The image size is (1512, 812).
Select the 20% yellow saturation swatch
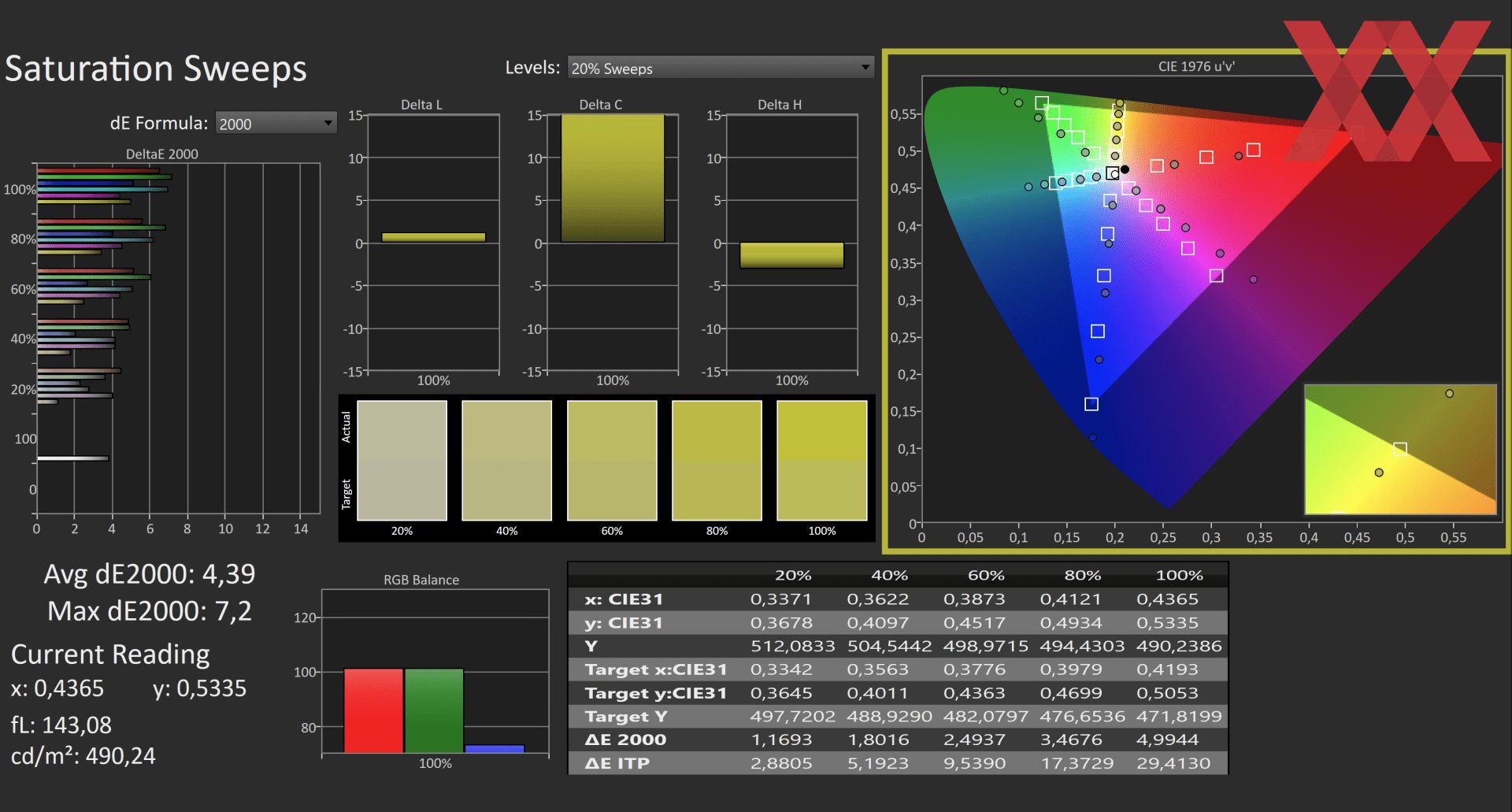[x=402, y=461]
